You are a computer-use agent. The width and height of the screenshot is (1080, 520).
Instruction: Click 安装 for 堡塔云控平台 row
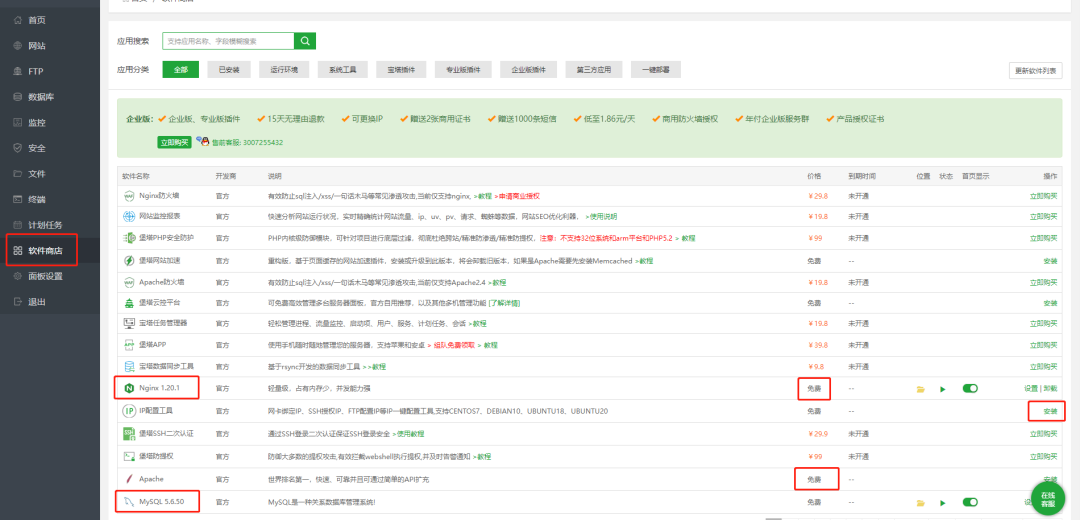tap(1050, 303)
